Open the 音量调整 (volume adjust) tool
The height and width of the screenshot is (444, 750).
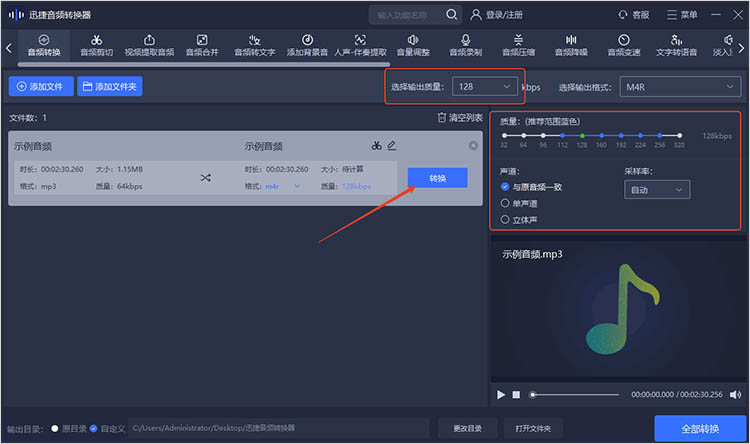[x=413, y=45]
